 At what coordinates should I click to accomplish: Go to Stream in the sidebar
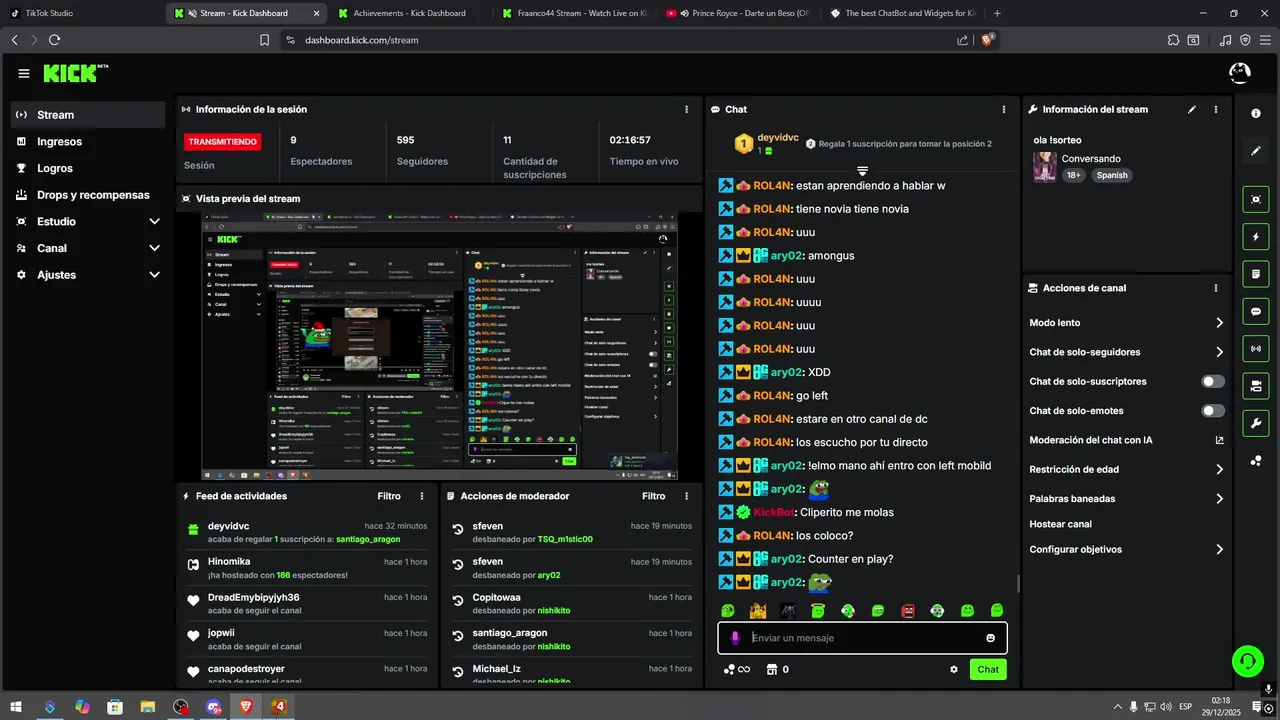88,114
